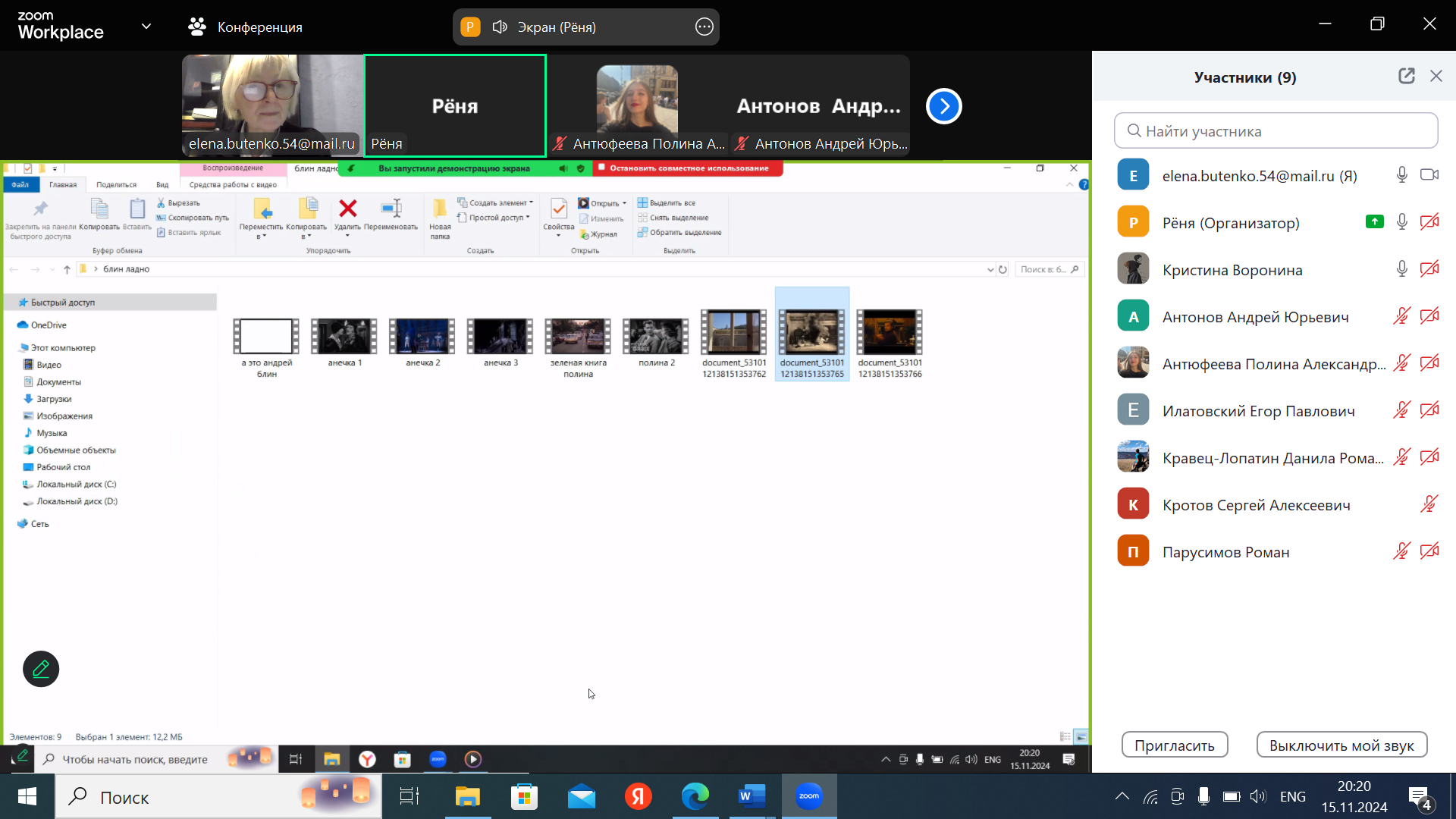Open Word from Windows taskbar
Image resolution: width=1456 pixels, height=819 pixels.
click(x=752, y=796)
